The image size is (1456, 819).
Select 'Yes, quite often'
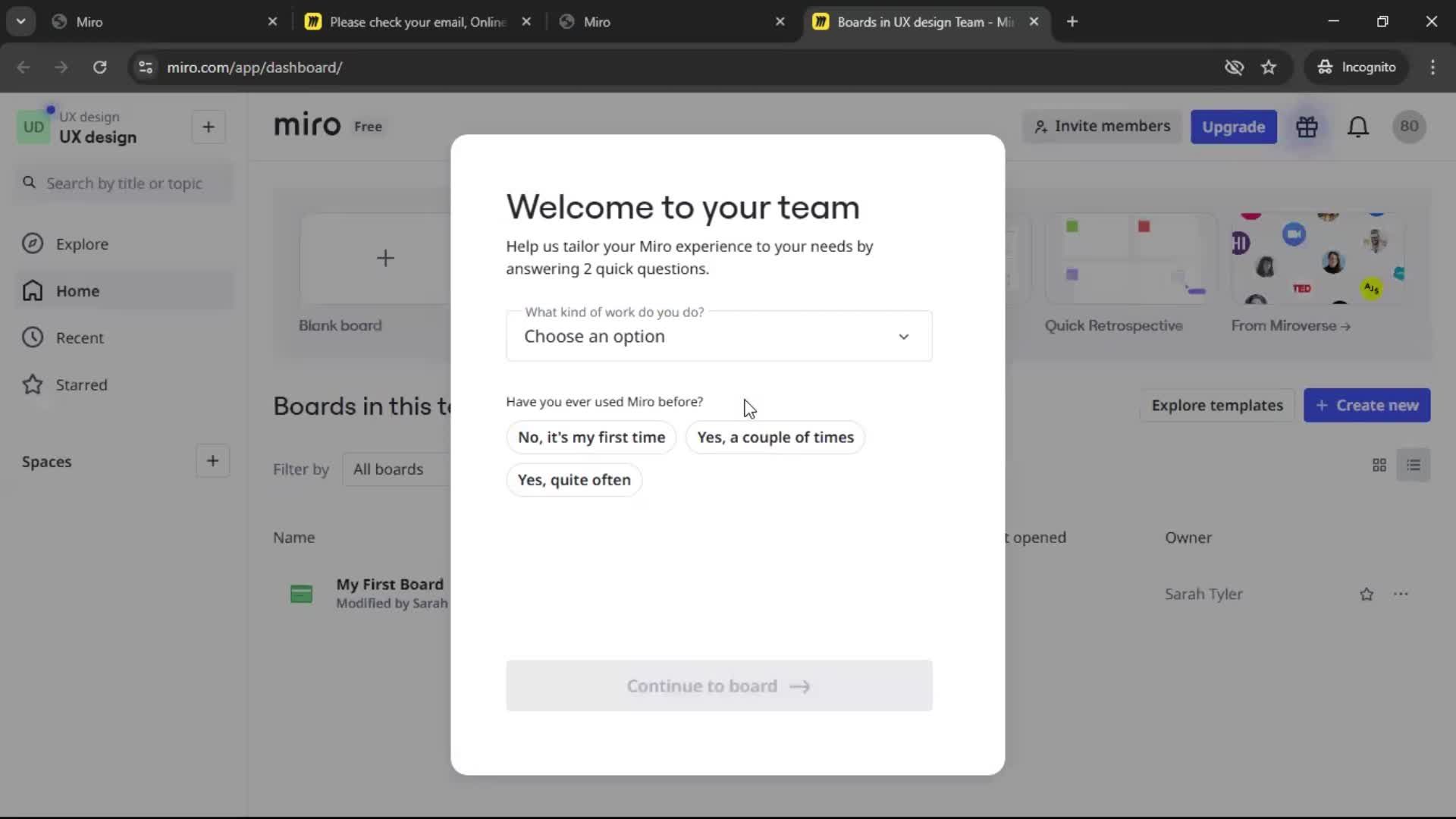[574, 480]
